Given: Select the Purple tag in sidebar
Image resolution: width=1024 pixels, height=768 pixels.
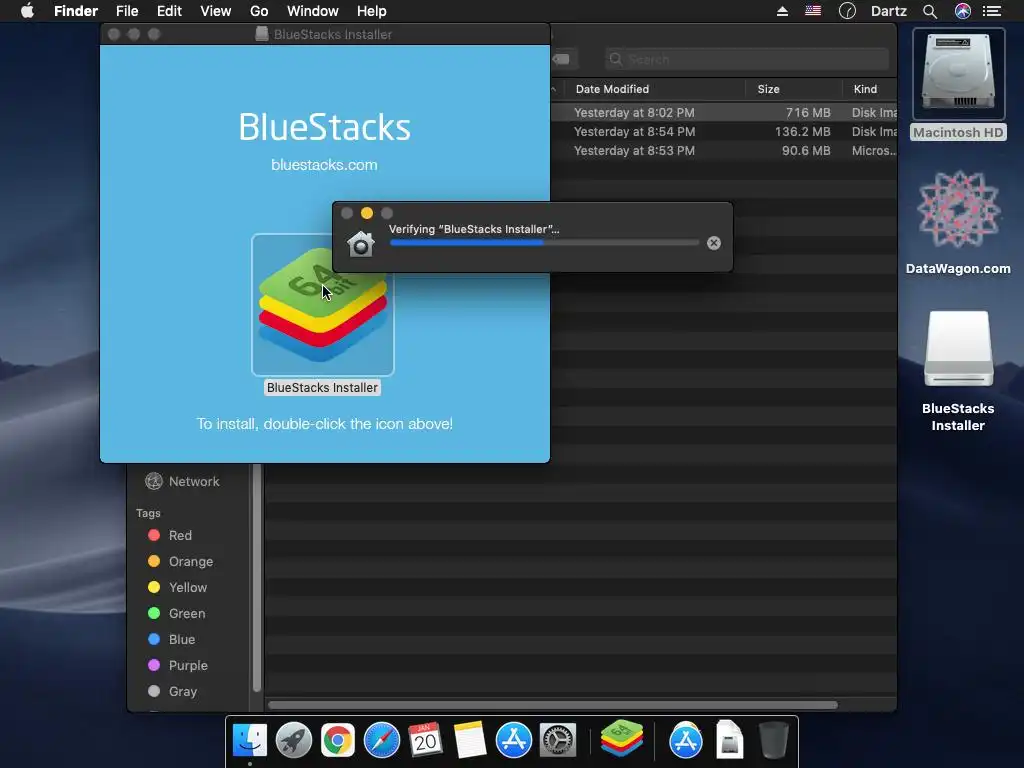Looking at the screenshot, I should [178, 665].
